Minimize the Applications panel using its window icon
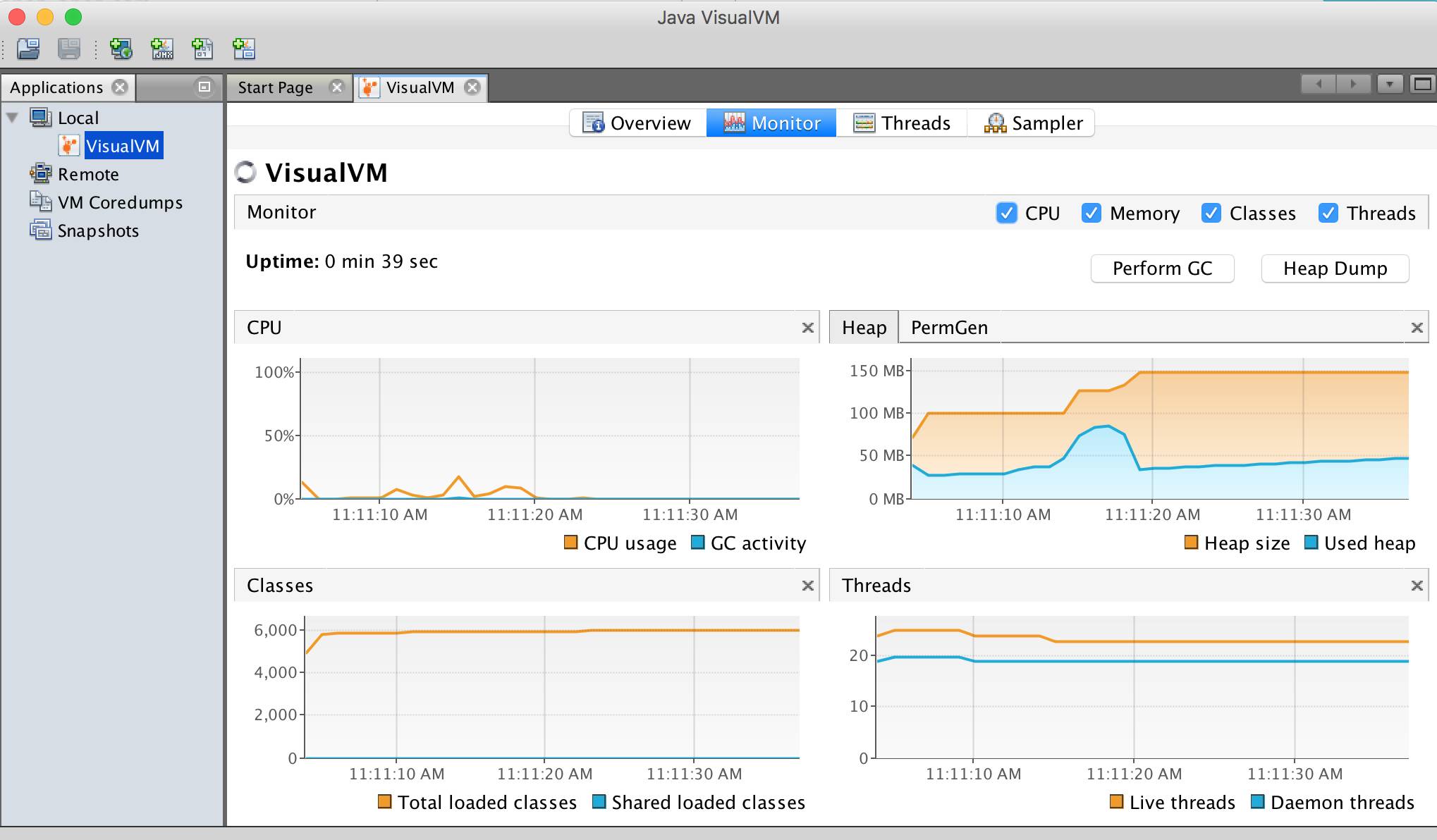This screenshot has width=1437, height=840. pyautogui.click(x=204, y=87)
